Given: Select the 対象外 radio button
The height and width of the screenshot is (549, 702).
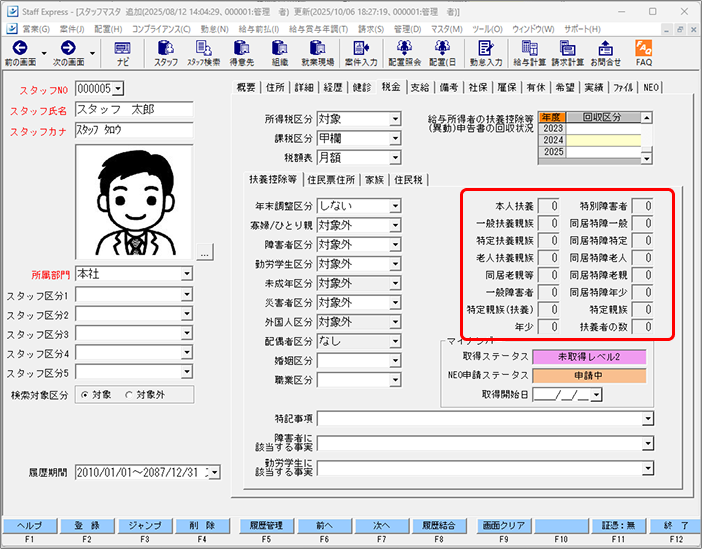Looking at the screenshot, I should 129,395.
